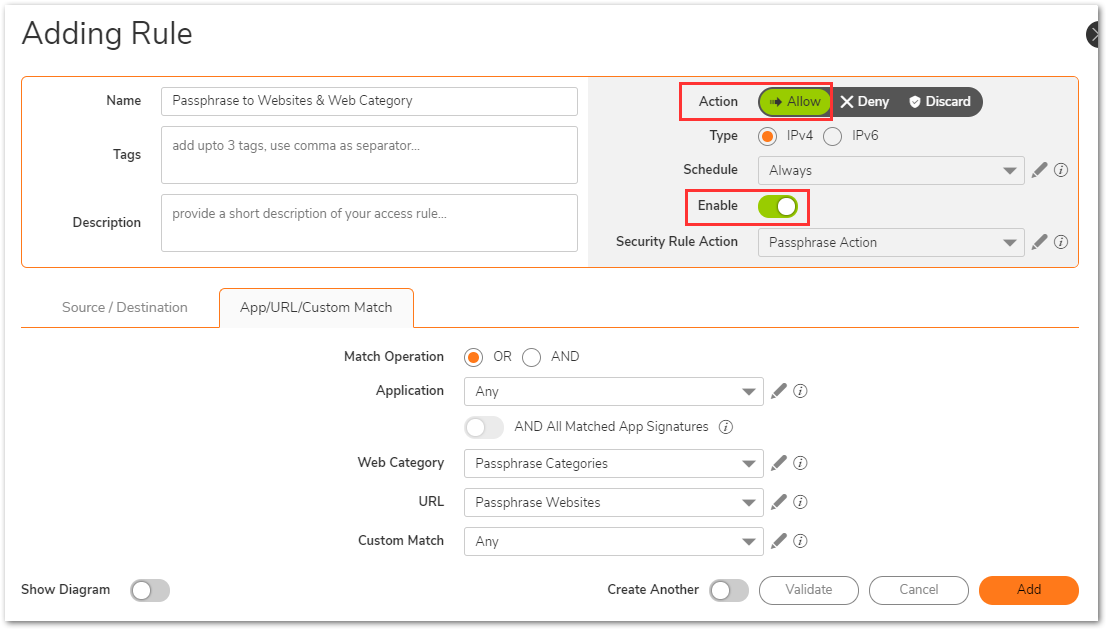Click the pencil icon beside Custom Match
The height and width of the screenshot is (630, 1107).
point(779,541)
